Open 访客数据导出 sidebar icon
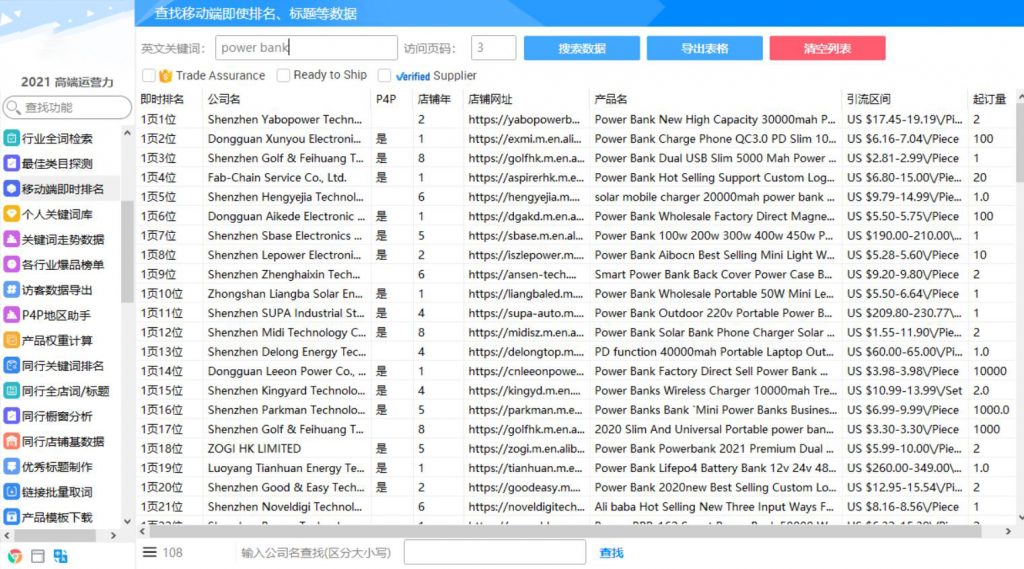The width and height of the screenshot is (1024, 569). [x=11, y=289]
